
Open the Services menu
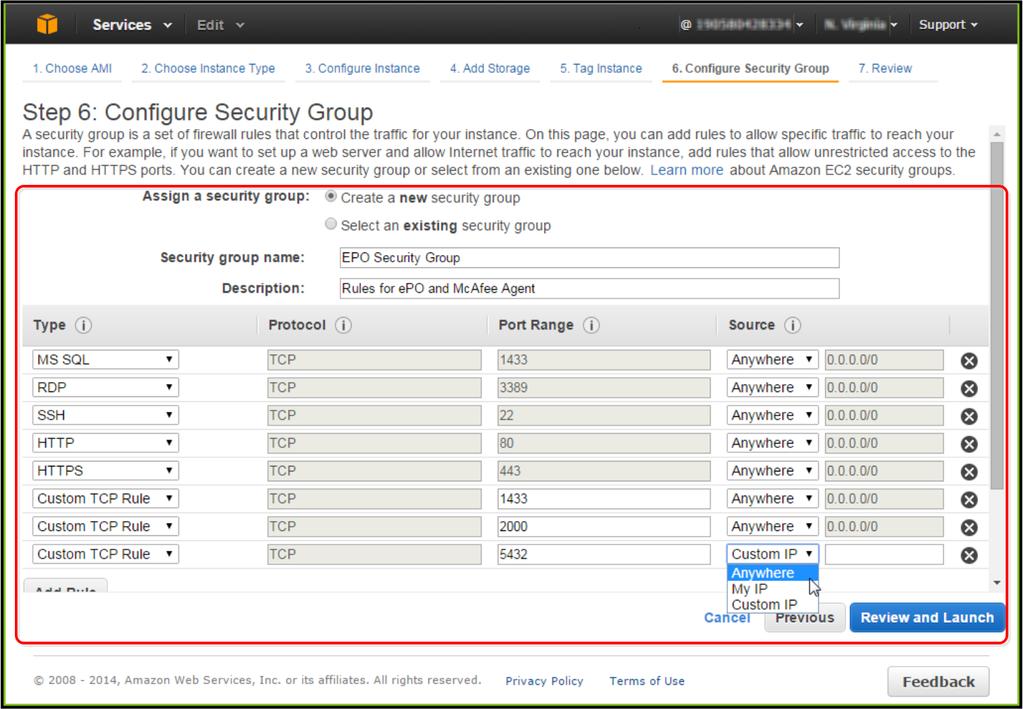click(x=132, y=25)
